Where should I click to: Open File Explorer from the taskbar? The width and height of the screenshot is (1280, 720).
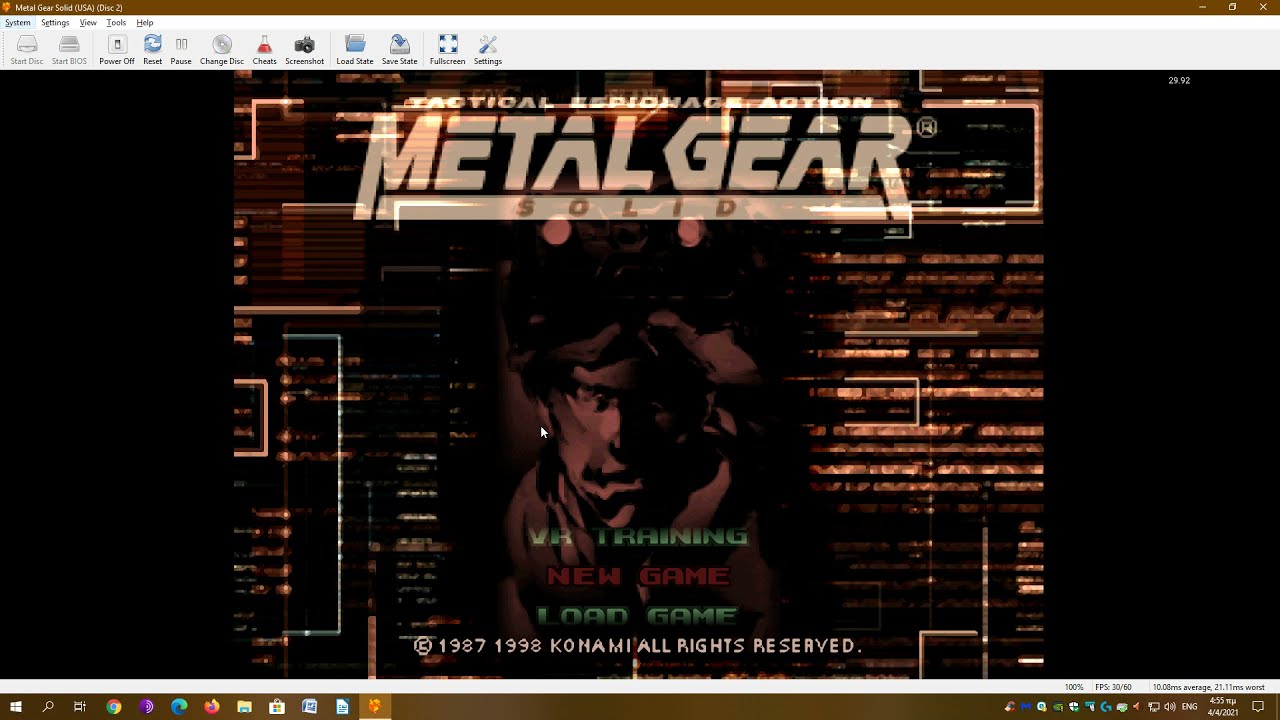click(x=244, y=707)
